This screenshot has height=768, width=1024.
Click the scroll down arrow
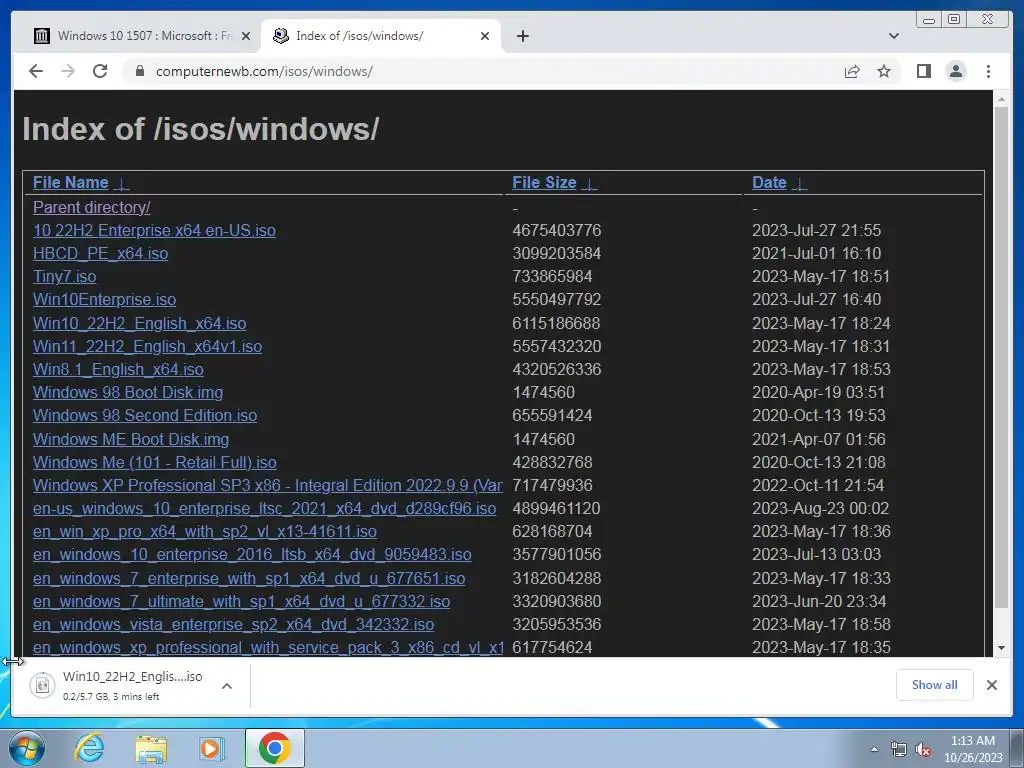click(x=1001, y=648)
